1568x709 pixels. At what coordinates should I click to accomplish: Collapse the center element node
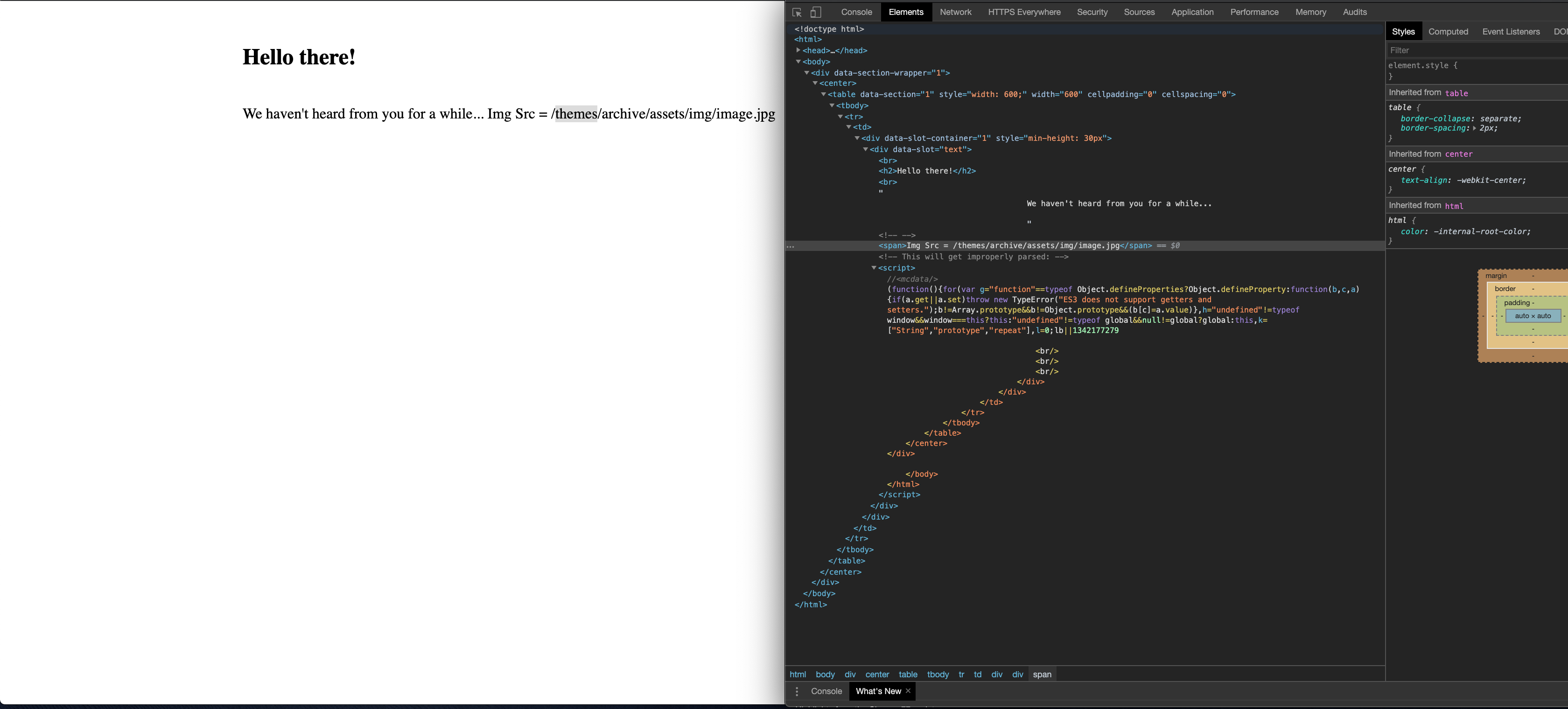click(x=815, y=83)
